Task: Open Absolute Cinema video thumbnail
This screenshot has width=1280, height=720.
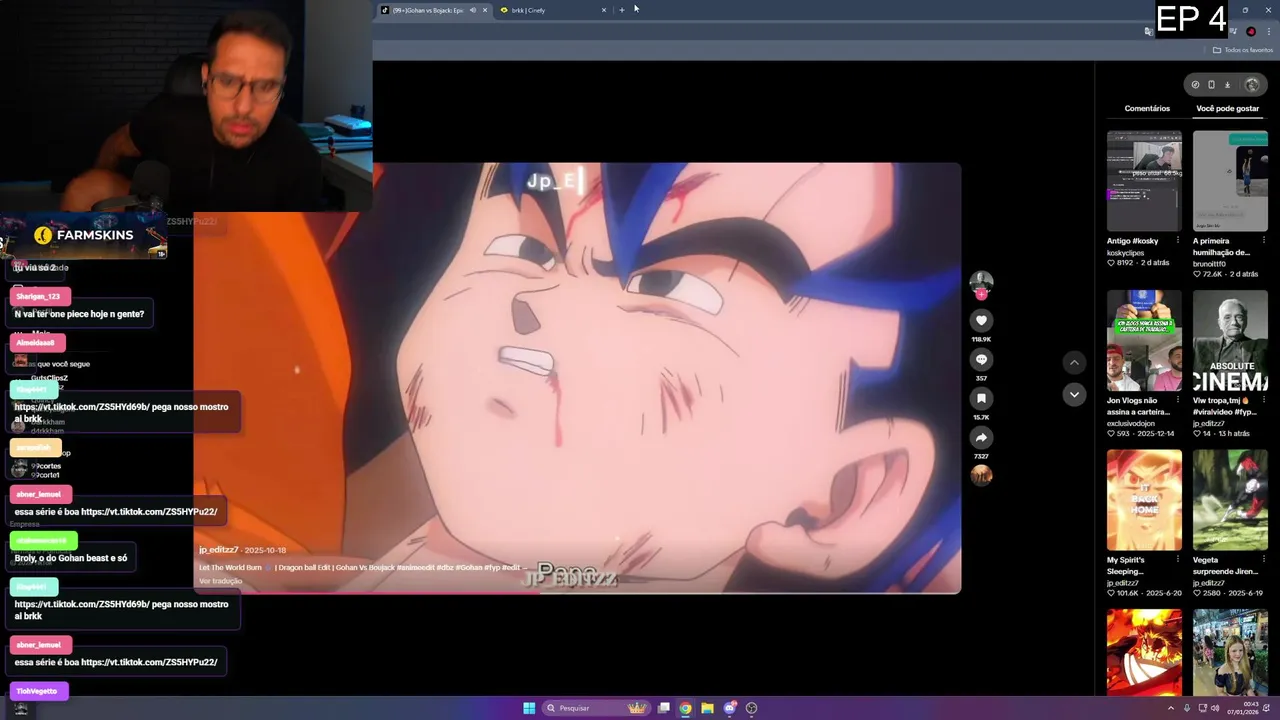Action: coord(1230,341)
